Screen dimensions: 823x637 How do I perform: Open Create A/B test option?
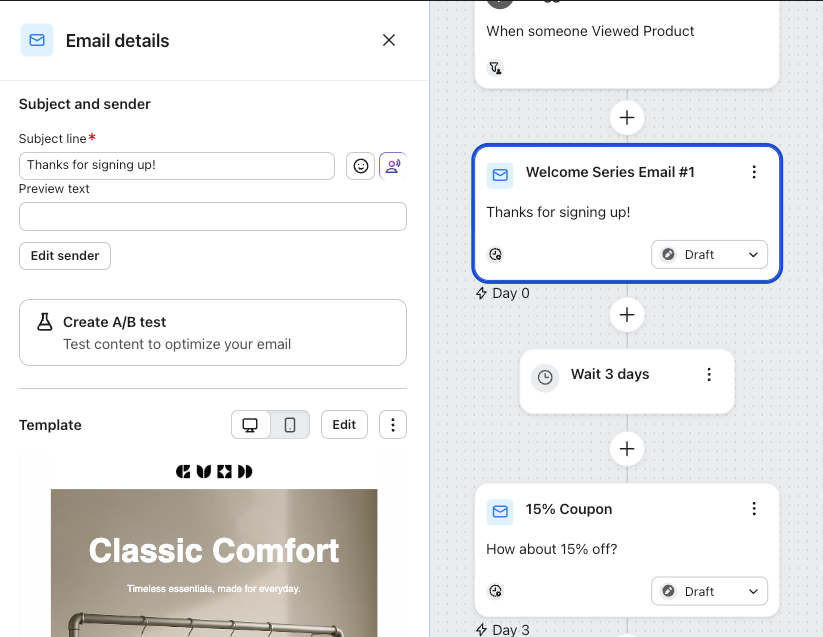(x=213, y=333)
